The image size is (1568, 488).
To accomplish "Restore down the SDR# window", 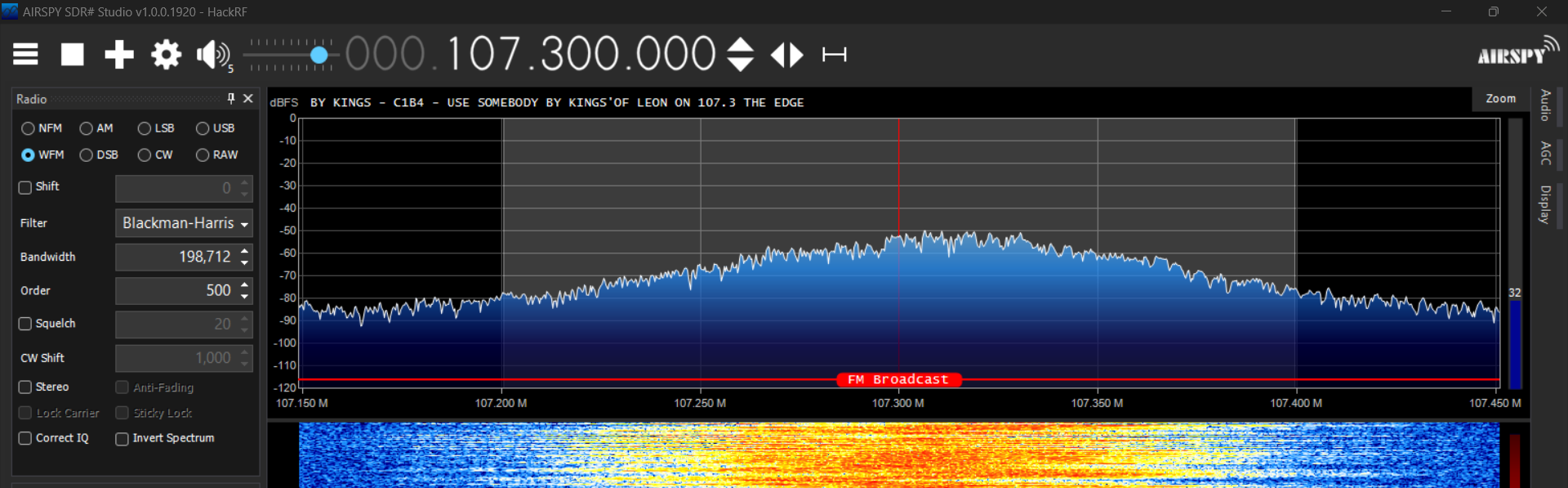I will point(1493,11).
